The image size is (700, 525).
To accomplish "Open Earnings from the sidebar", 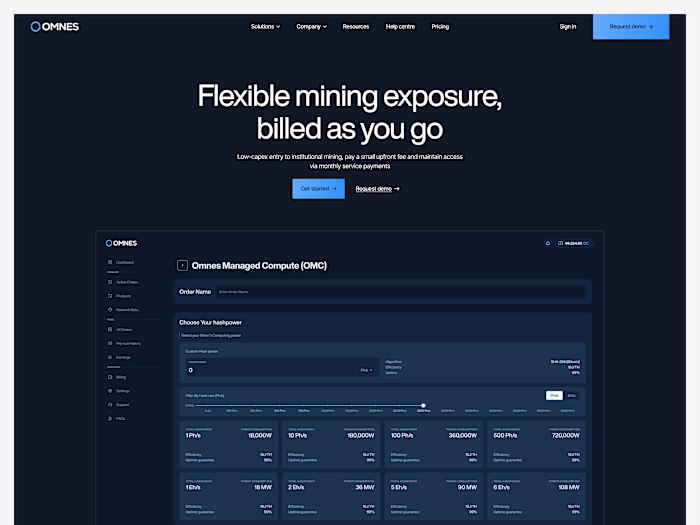I will (119, 357).
